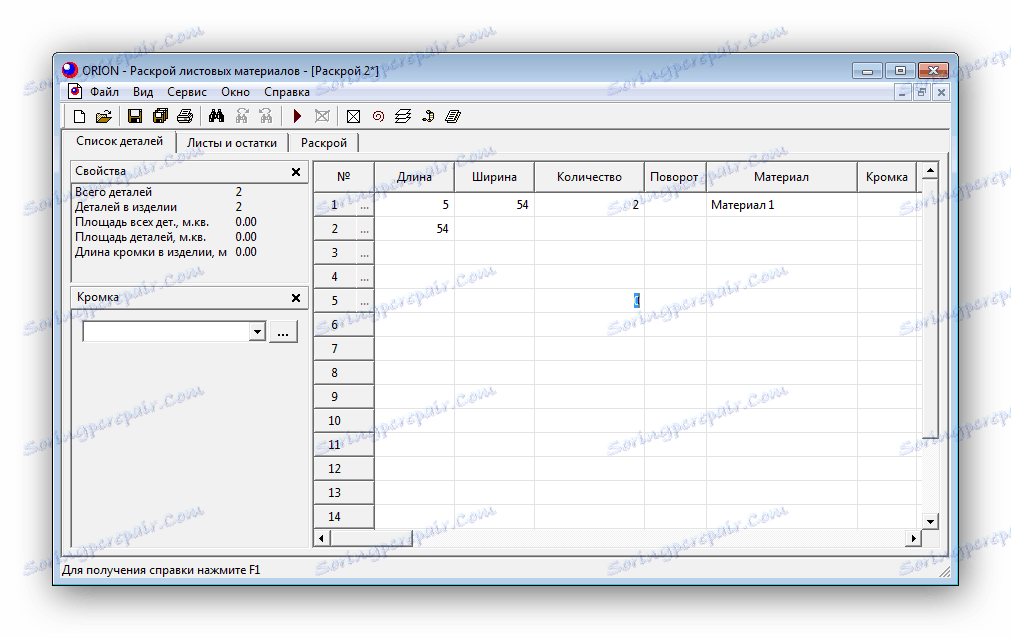Switch to the Раскрой tab
The width and height of the screenshot is (1011, 638).
click(324, 143)
